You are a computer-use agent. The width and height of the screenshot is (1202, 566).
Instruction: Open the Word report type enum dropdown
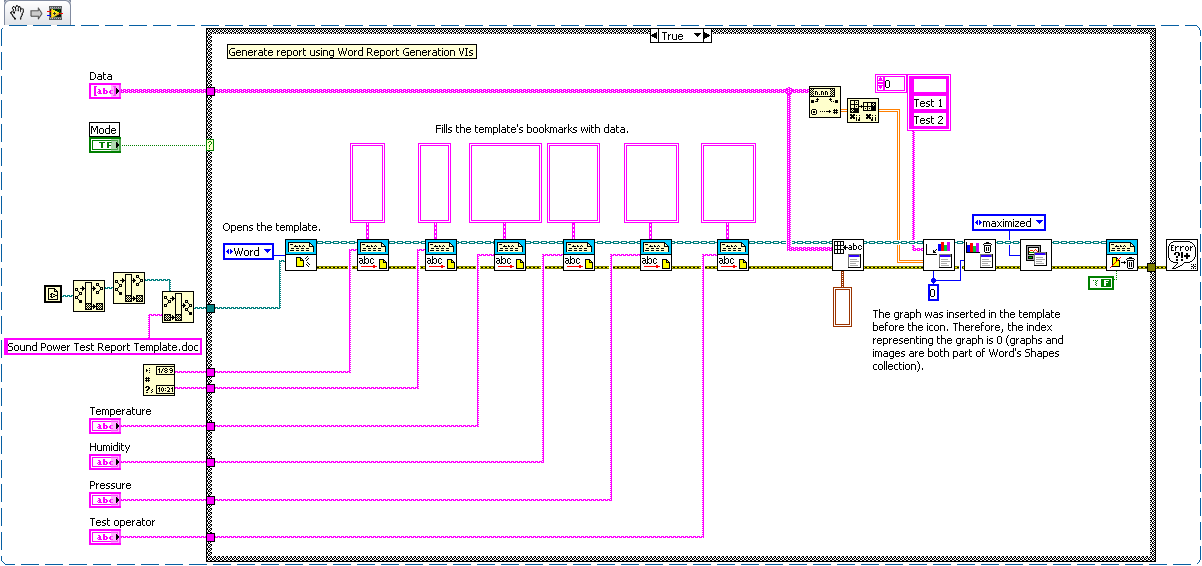coord(248,252)
